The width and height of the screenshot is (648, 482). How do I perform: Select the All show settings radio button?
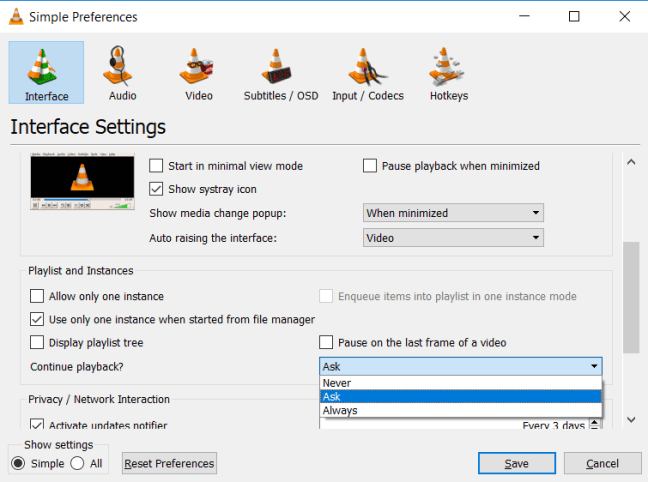(78, 463)
